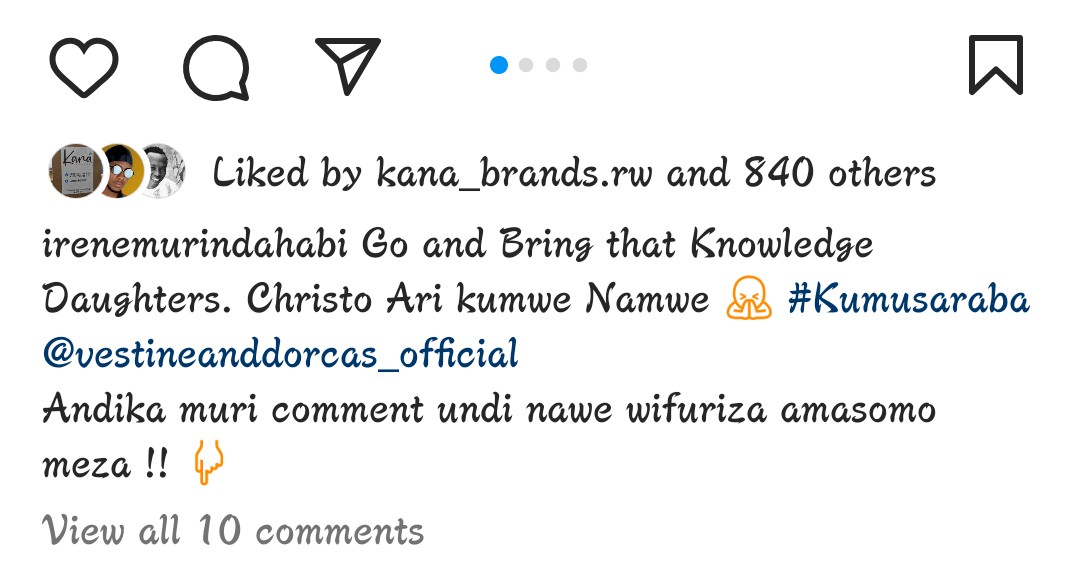The image size is (1080, 568).
Task: Click the pointing-down hand emoji
Action: [x=209, y=463]
